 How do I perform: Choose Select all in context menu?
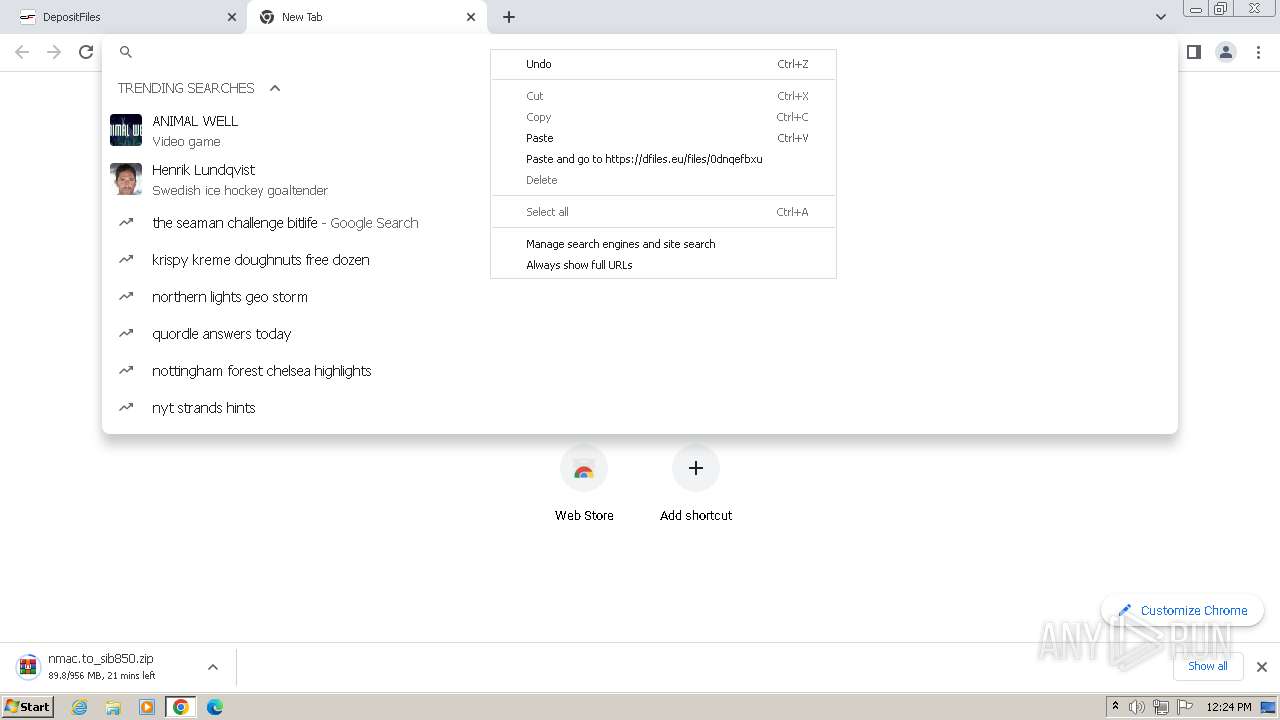pos(663,212)
